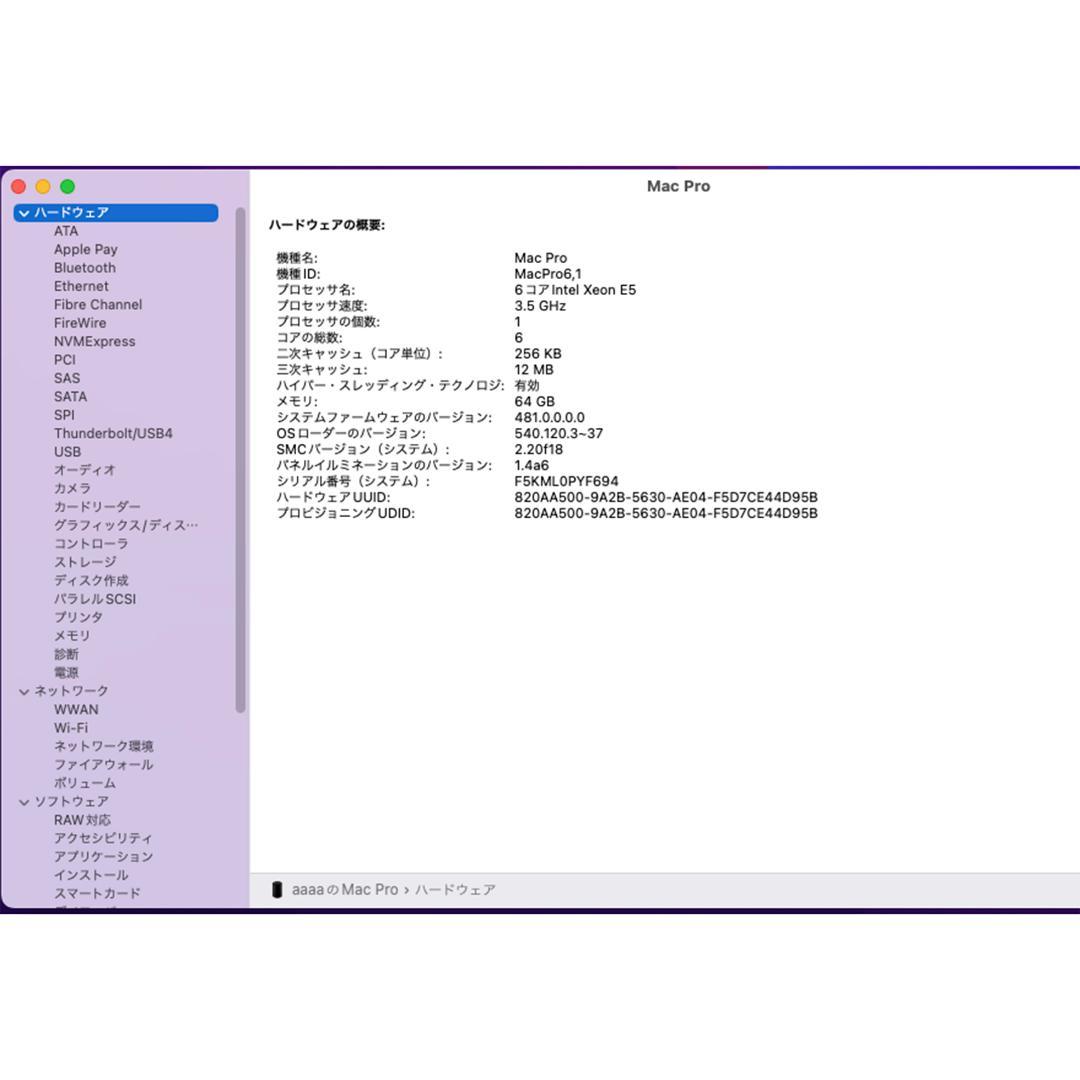Select ATA in the sidebar

(x=66, y=231)
